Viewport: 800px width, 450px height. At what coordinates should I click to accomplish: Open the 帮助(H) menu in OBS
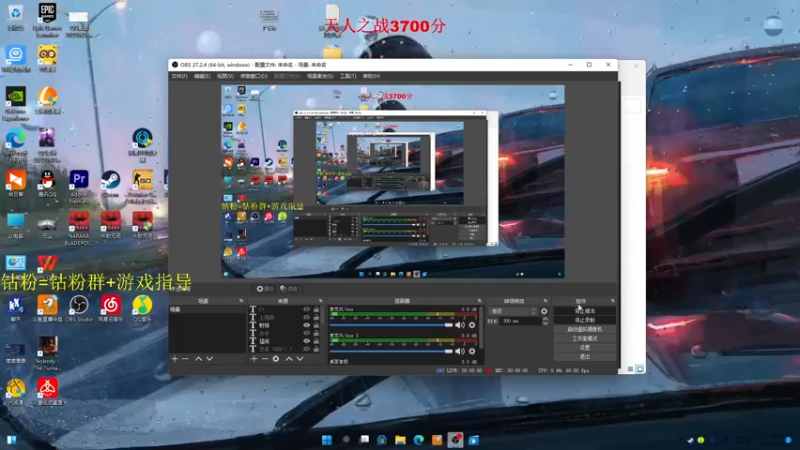371,76
